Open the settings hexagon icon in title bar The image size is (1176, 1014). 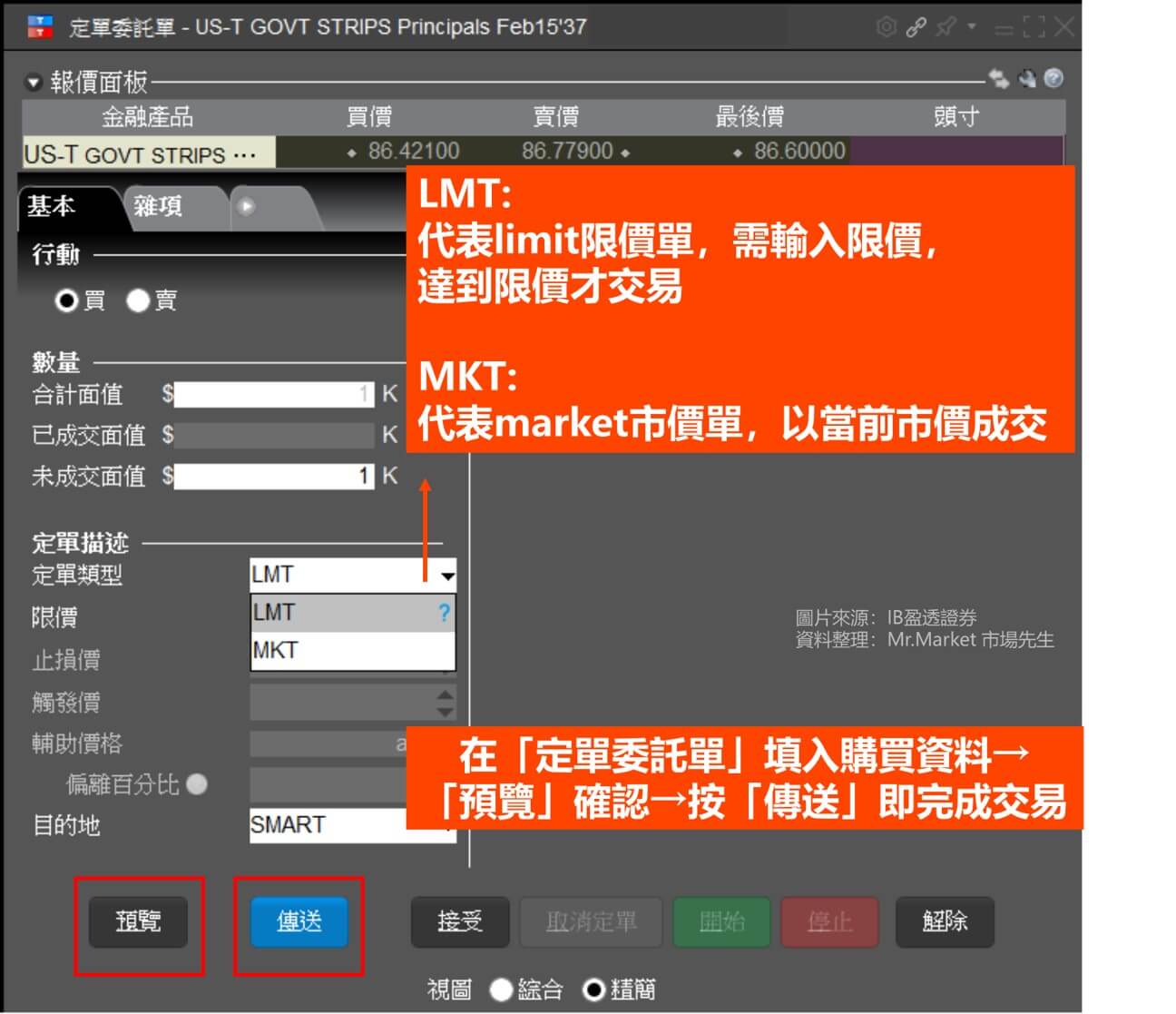click(x=886, y=26)
